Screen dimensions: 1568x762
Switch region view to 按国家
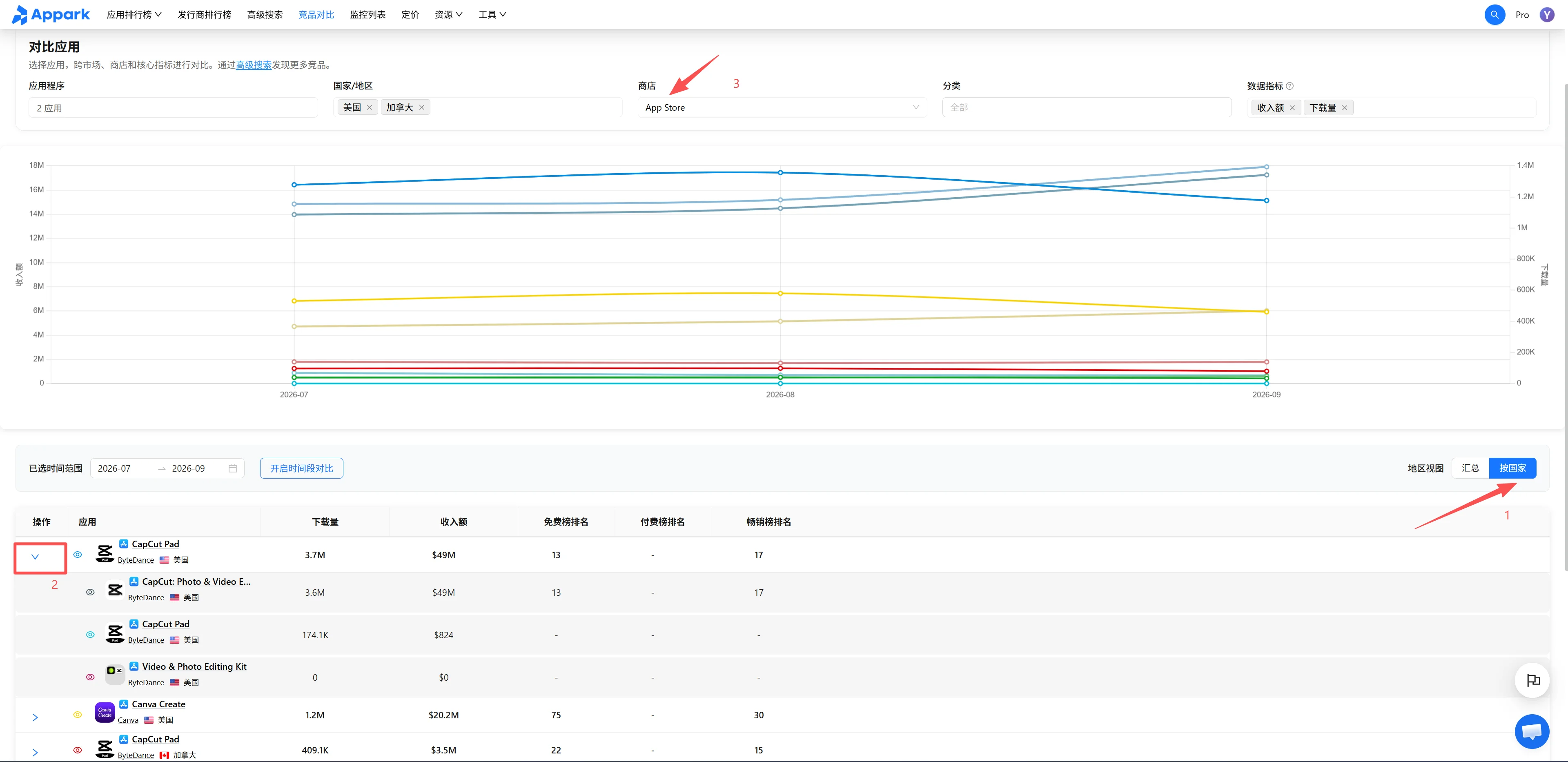1512,468
